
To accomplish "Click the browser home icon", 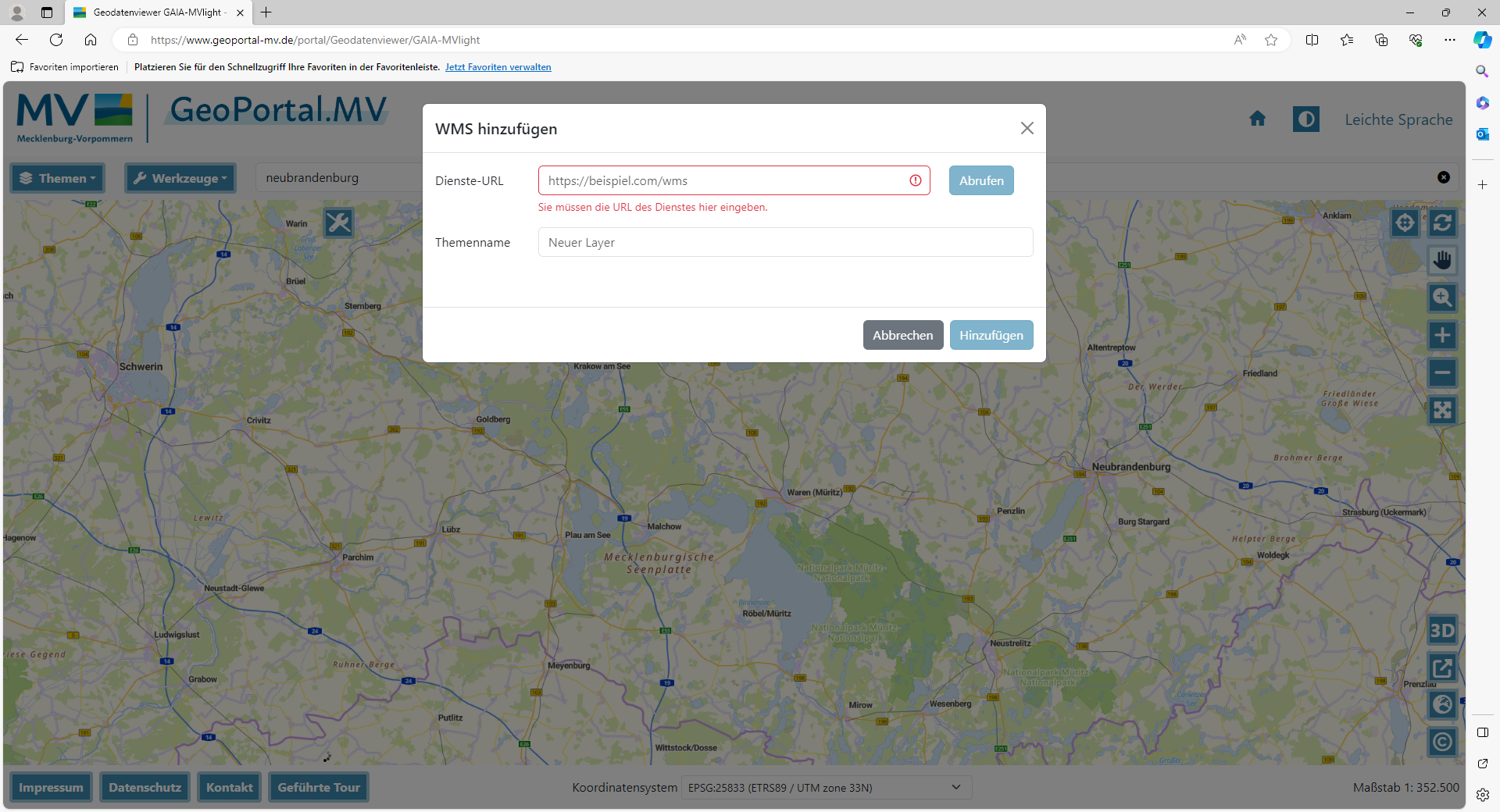I will click(x=91, y=40).
